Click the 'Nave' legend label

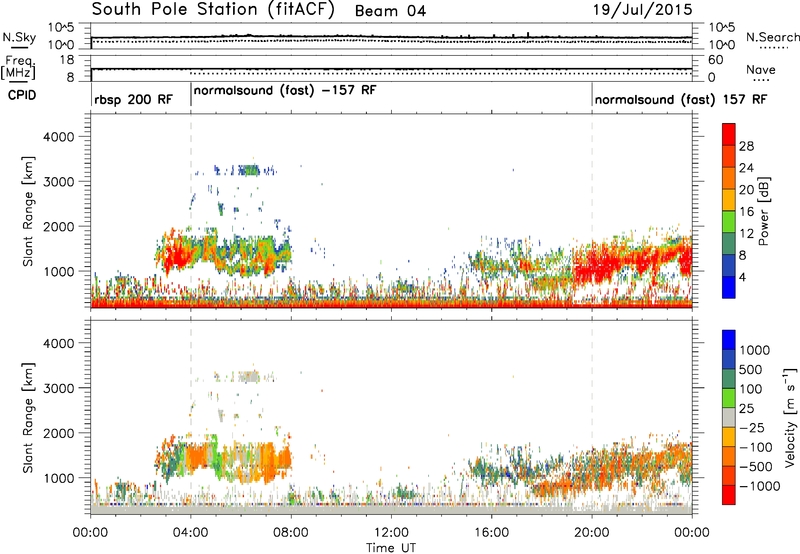point(761,69)
